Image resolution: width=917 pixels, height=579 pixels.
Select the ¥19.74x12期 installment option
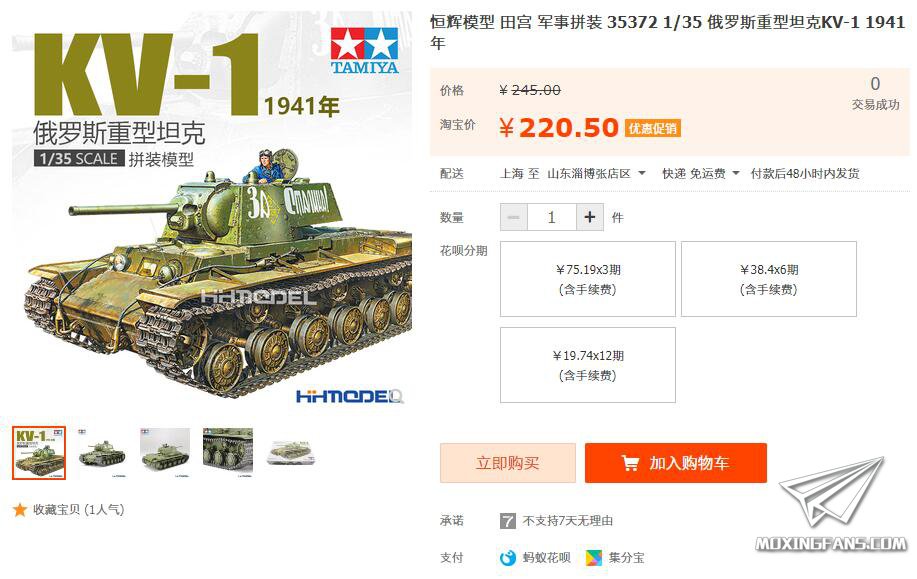pos(588,365)
